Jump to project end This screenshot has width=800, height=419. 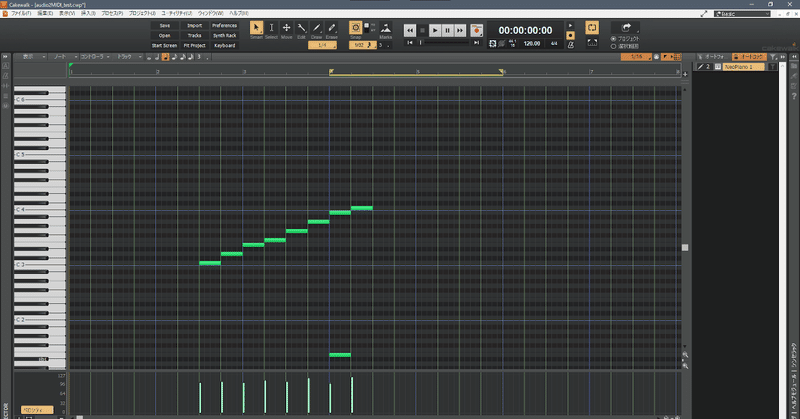click(476, 43)
